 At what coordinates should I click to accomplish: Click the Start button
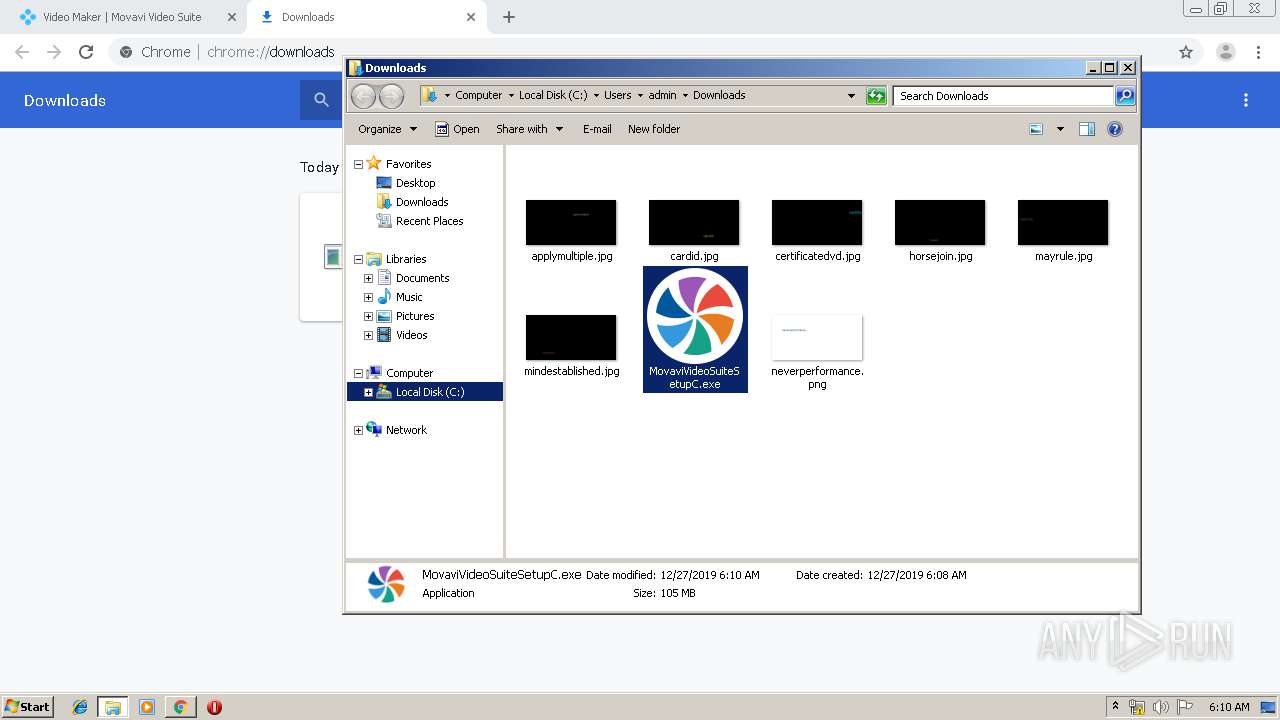point(28,707)
